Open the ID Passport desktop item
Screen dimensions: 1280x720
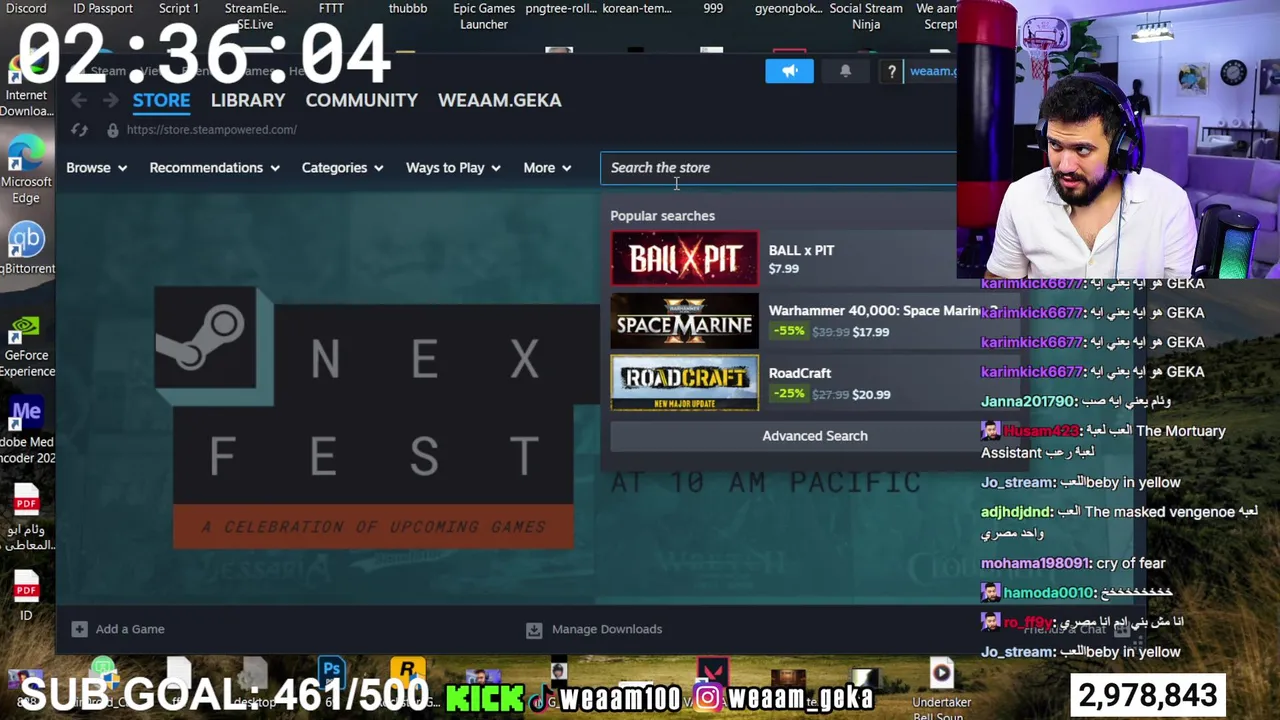[103, 8]
